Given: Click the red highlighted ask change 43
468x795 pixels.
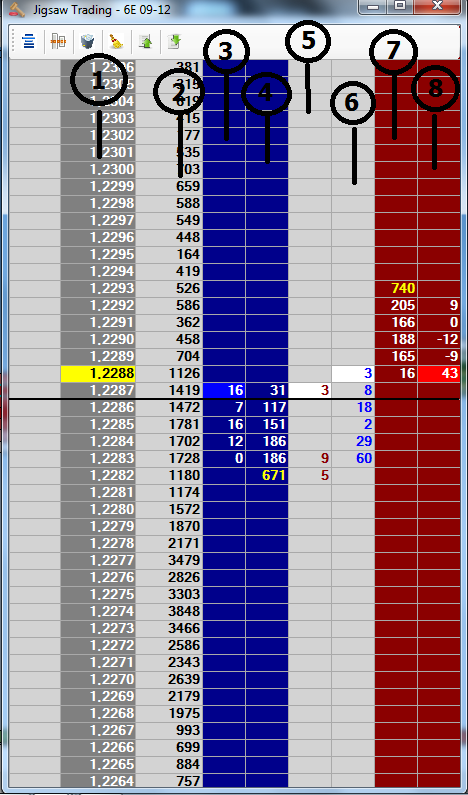Looking at the screenshot, I should tap(439, 374).
